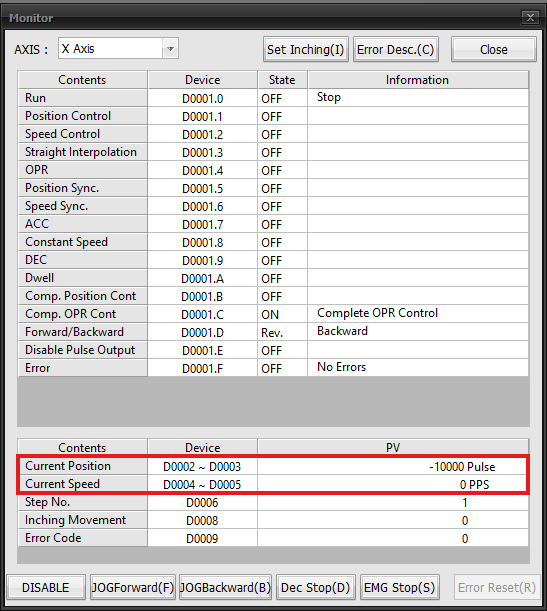Select the Speed Sync. row label
The width and height of the screenshot is (547, 611).
click(x=83, y=206)
